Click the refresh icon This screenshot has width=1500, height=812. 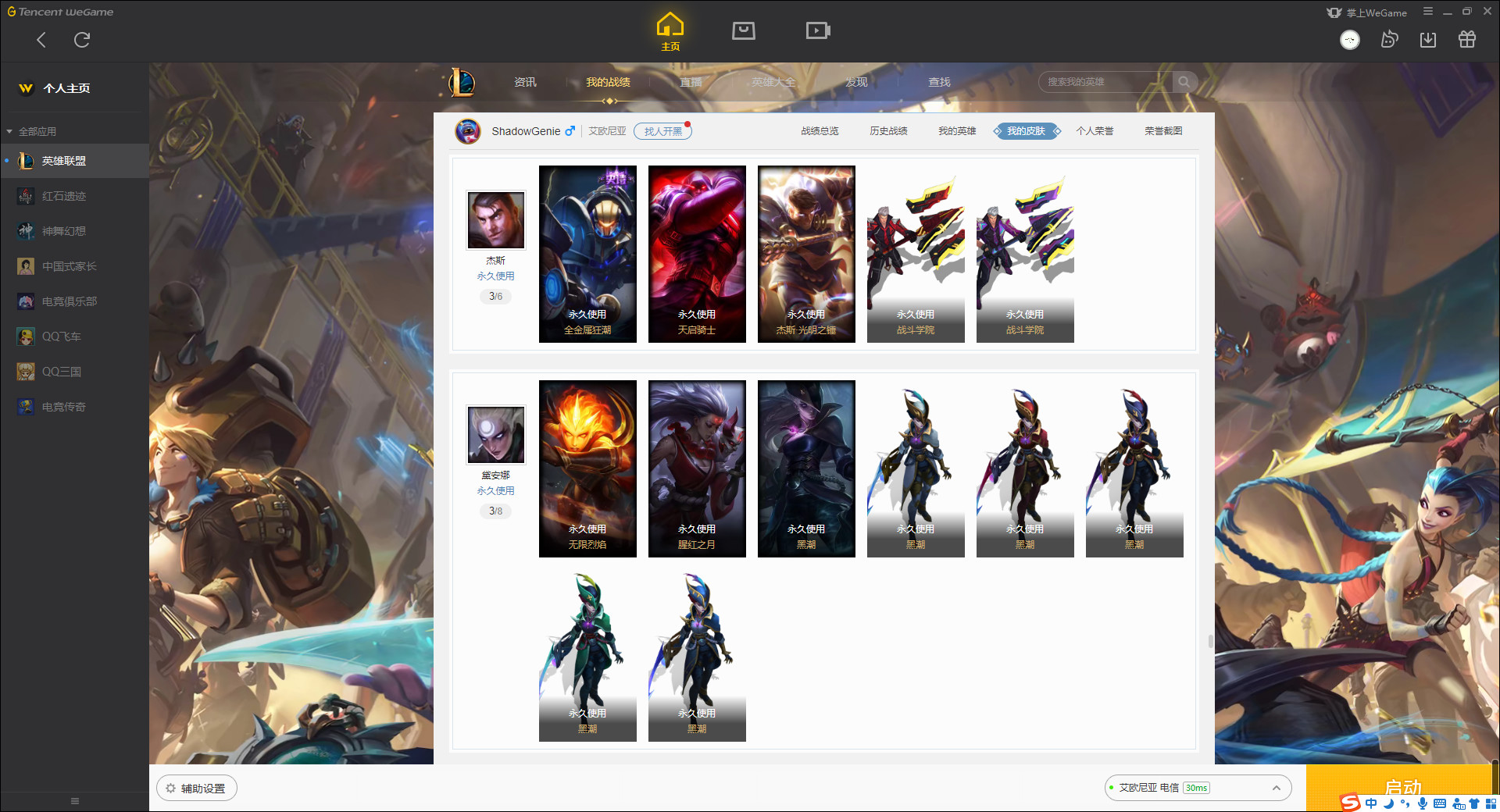pyautogui.click(x=82, y=40)
